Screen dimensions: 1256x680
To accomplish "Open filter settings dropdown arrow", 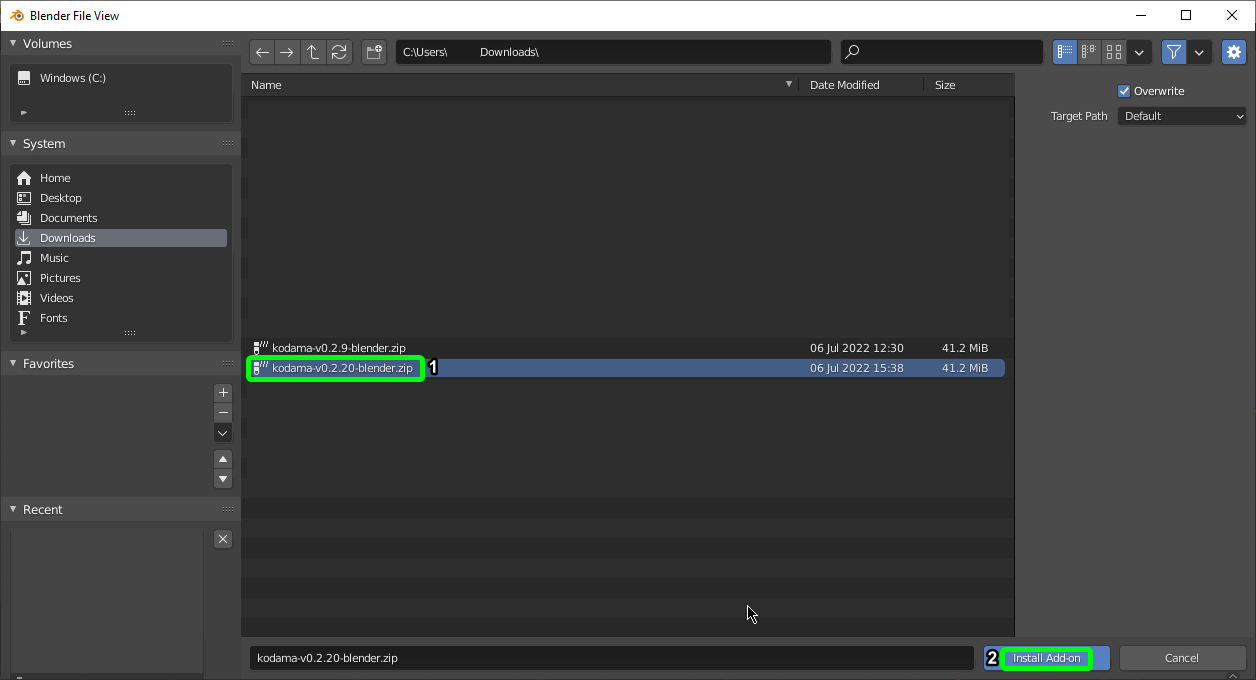I will click(x=1199, y=52).
